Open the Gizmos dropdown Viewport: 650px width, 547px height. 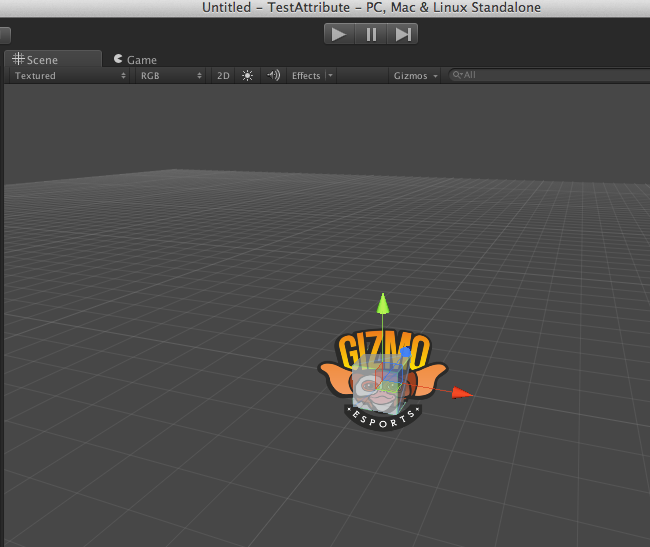click(x=415, y=75)
